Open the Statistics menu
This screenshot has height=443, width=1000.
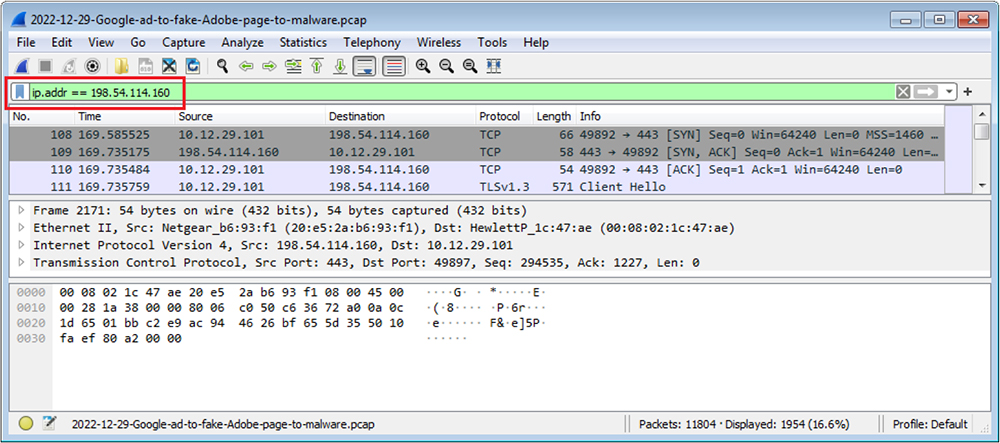tap(303, 42)
